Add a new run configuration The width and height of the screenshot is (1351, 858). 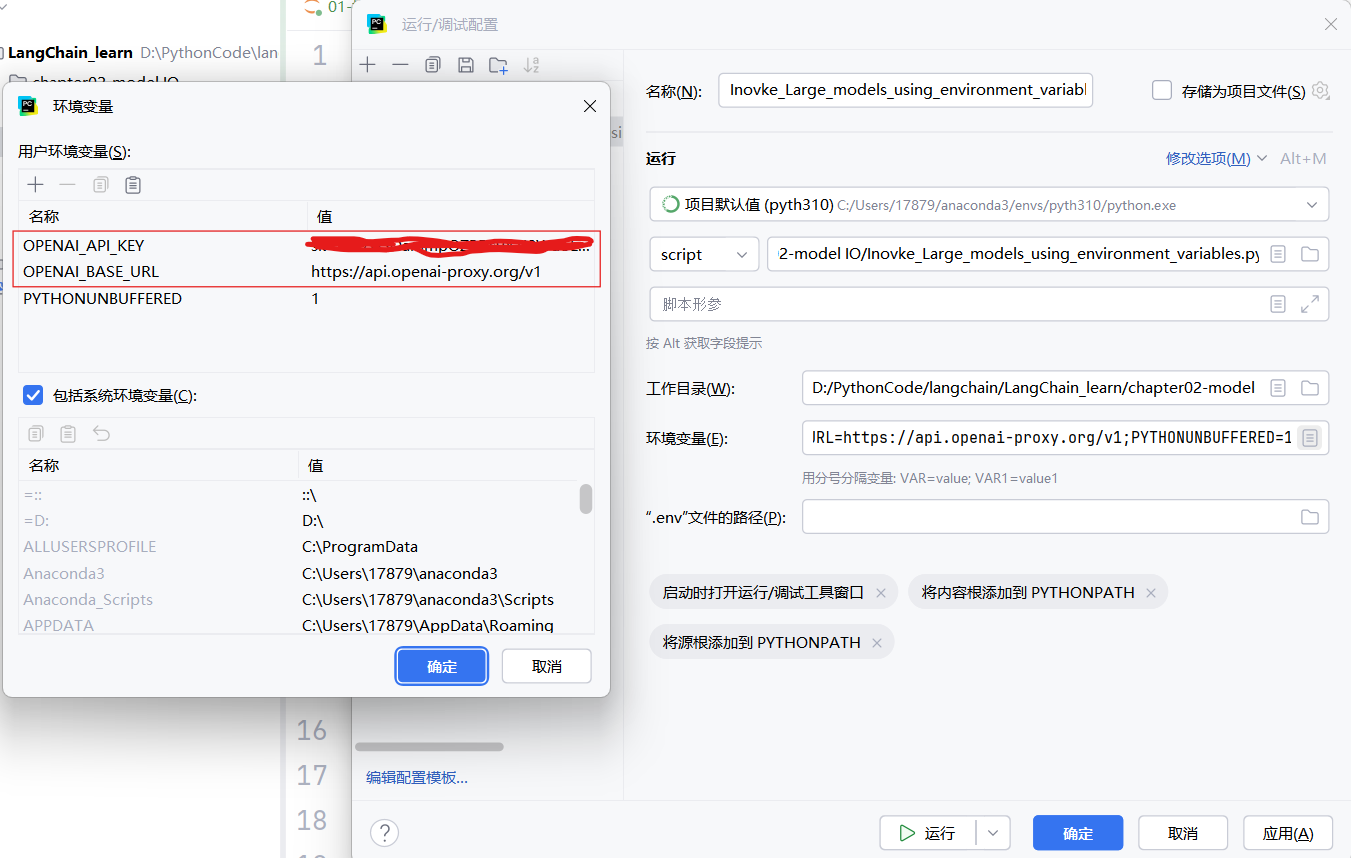367,65
